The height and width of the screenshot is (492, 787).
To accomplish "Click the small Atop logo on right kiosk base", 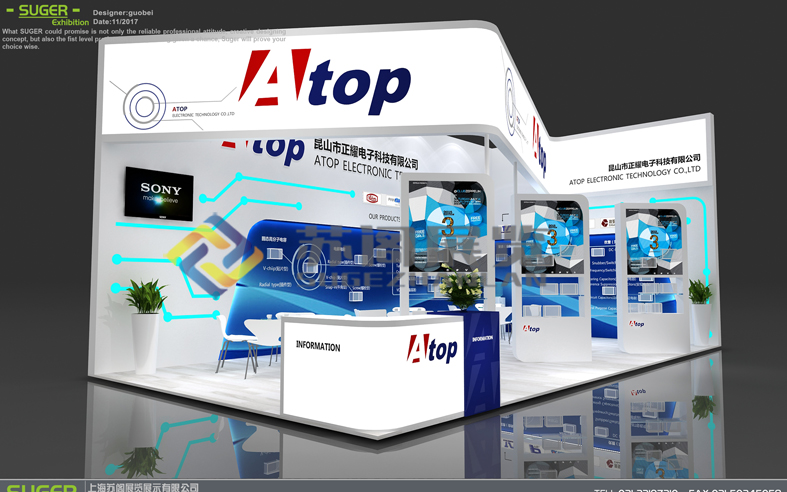I will coord(637,324).
